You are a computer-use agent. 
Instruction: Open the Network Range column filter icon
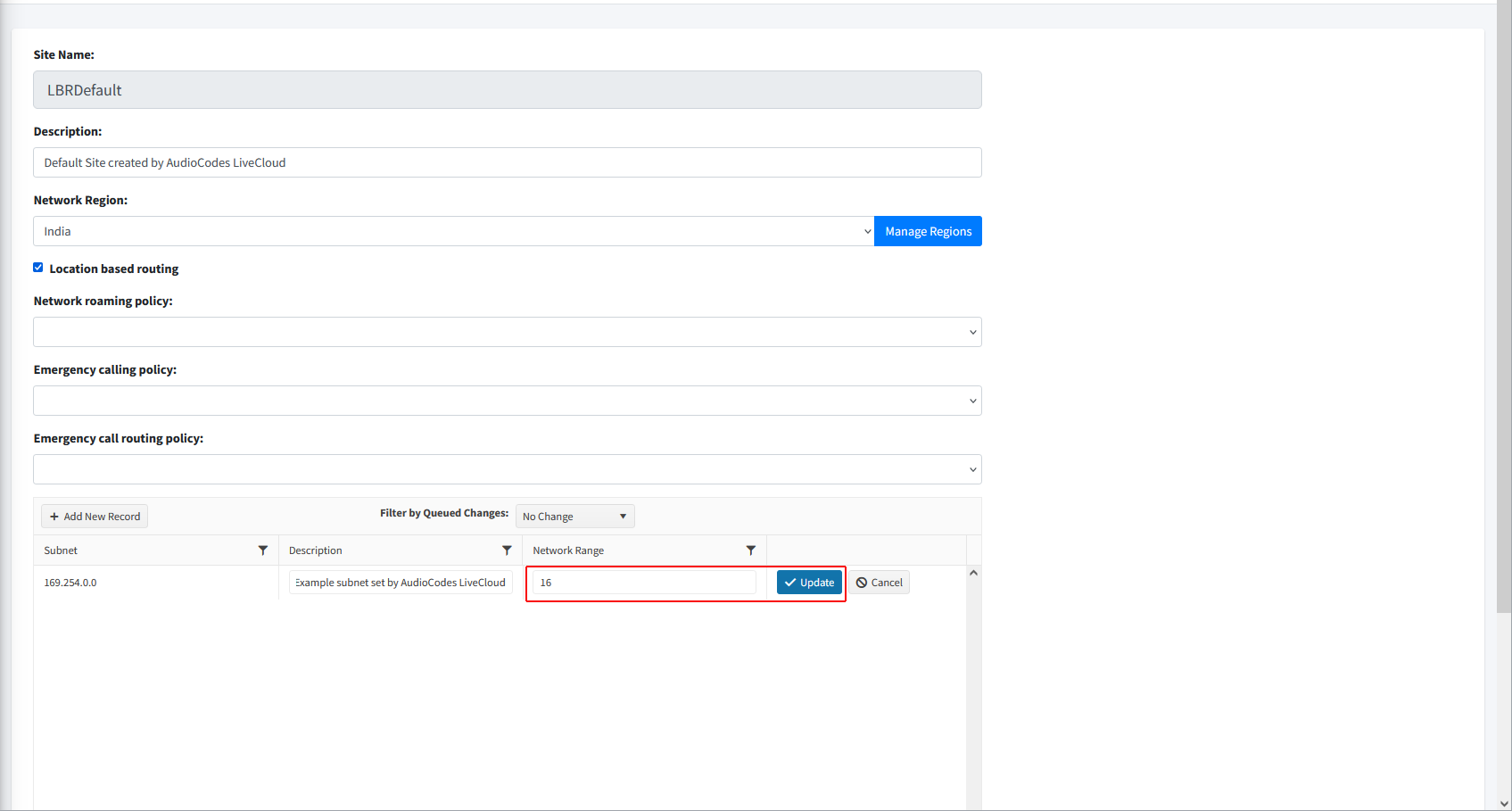pos(750,550)
